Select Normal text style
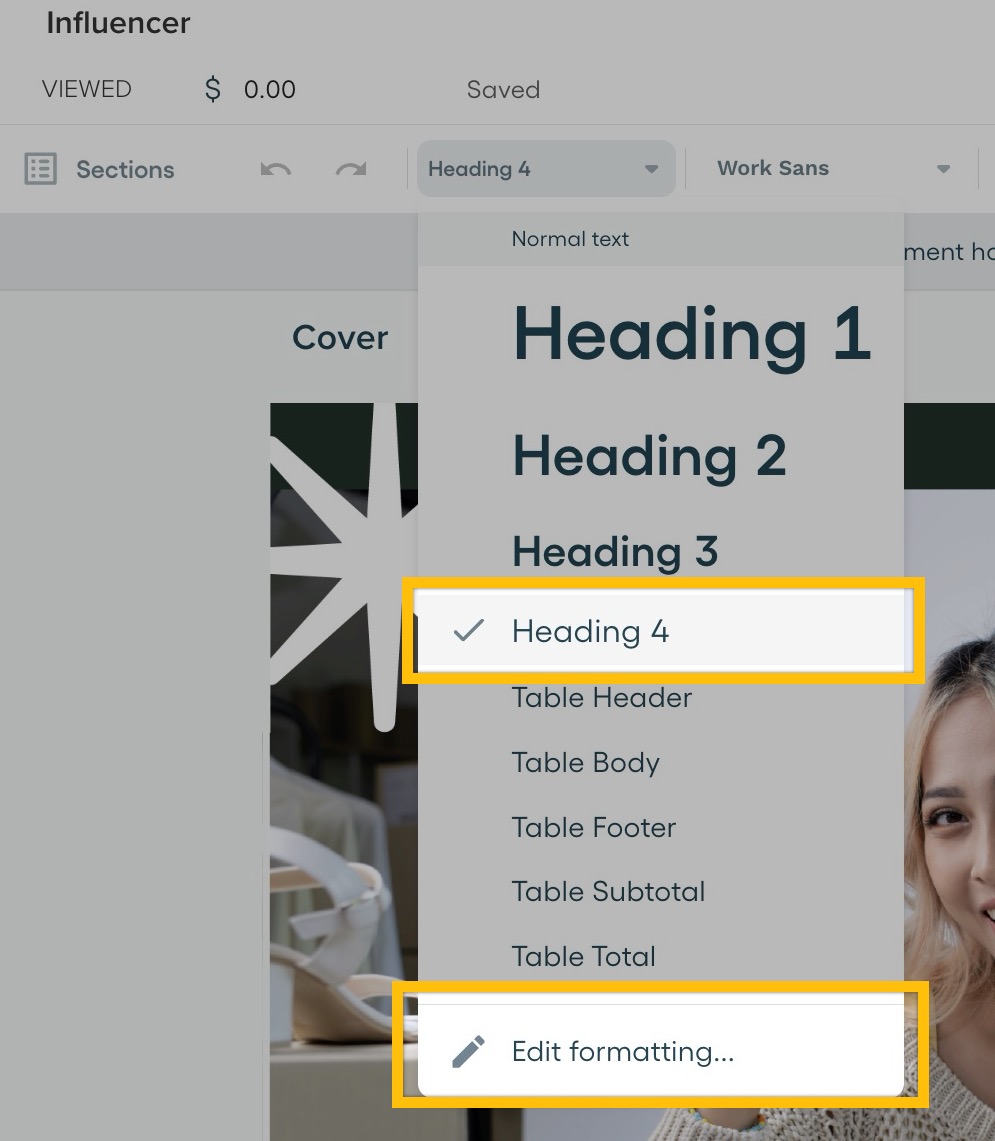Screen dimensions: 995x1141 point(661,239)
